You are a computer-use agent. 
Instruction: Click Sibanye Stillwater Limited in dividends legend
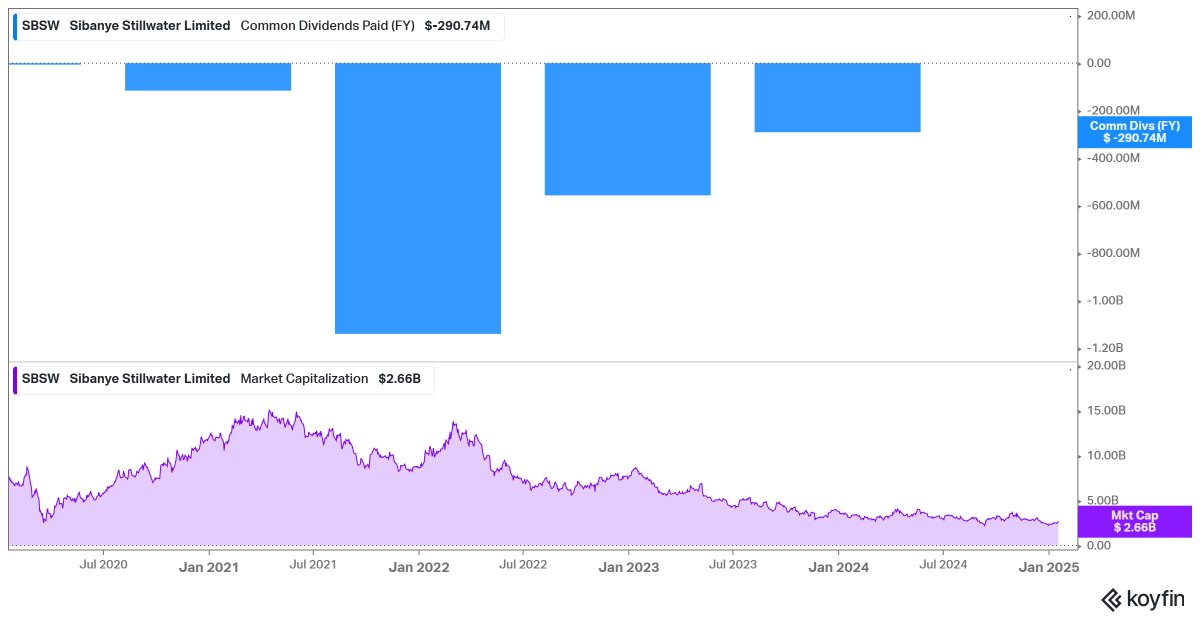[150, 26]
